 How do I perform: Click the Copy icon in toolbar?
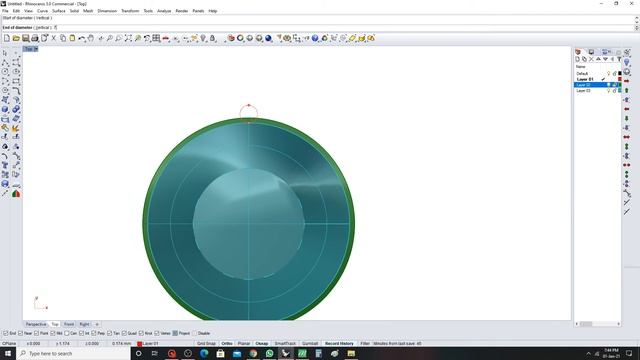coord(63,38)
